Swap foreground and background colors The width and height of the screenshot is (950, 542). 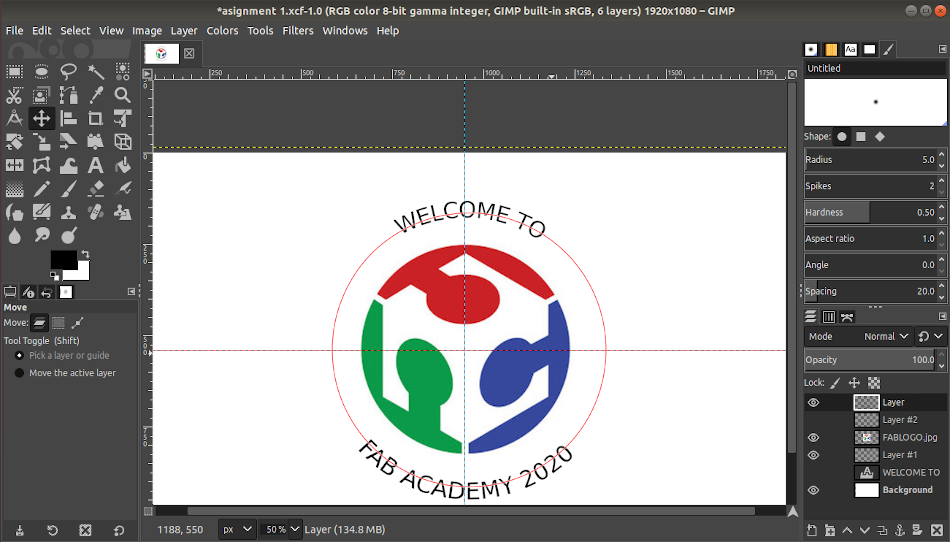point(85,254)
